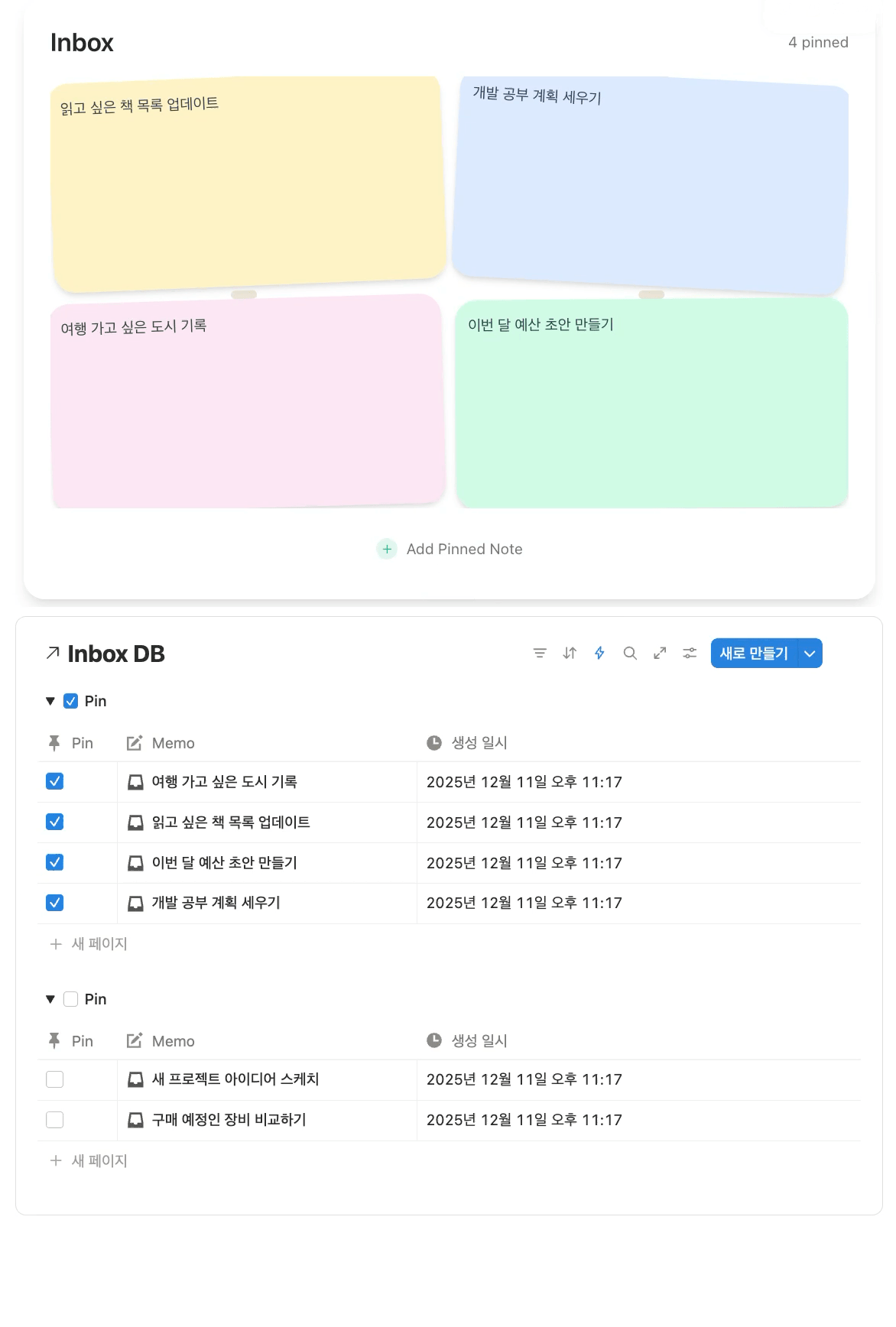Image resolution: width=896 pixels, height=1327 pixels.
Task: Click the search magnifier icon
Action: 630,653
